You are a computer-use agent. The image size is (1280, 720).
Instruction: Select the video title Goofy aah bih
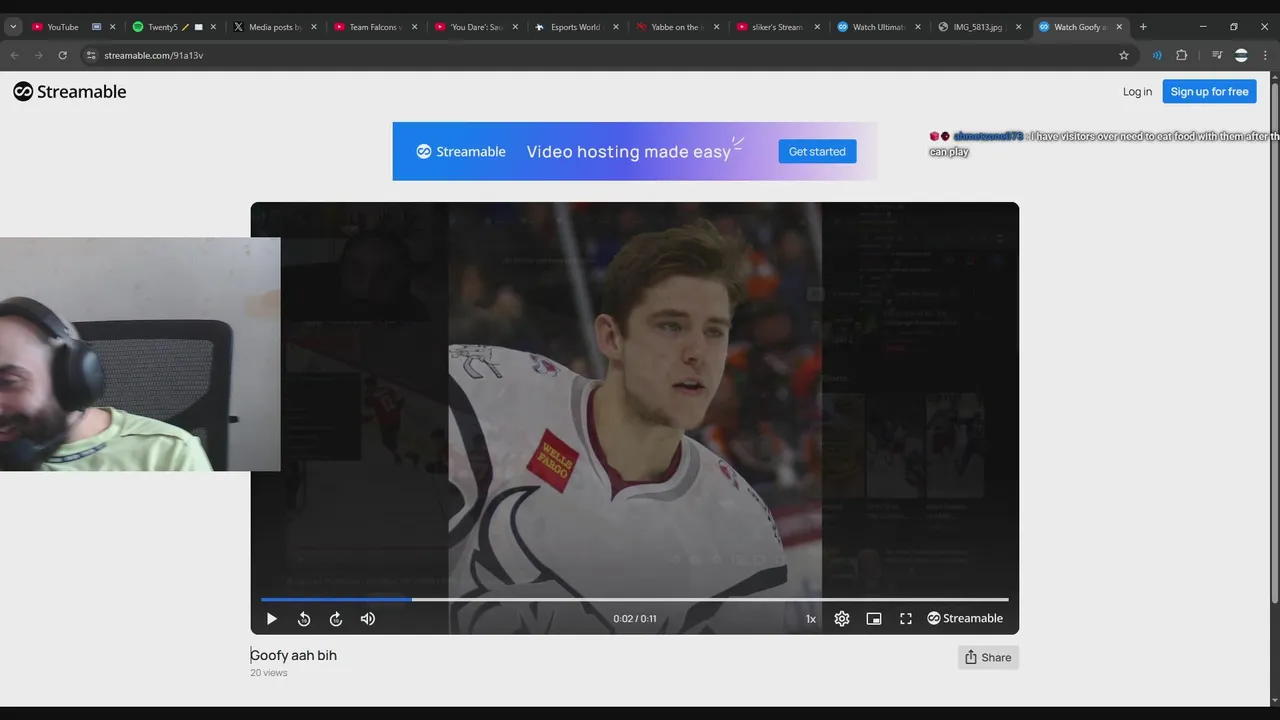pyautogui.click(x=293, y=656)
